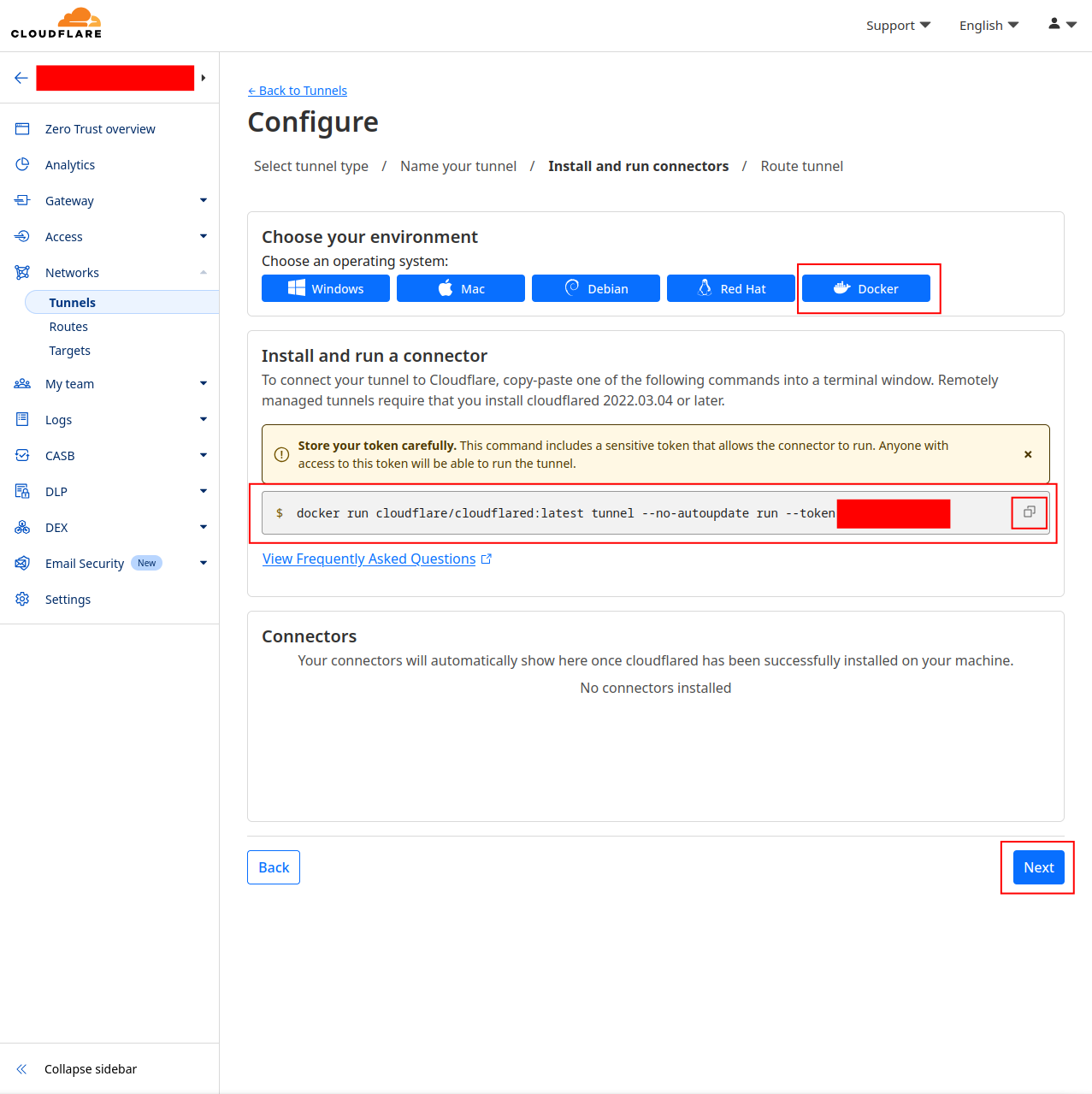Open the English language dropdown
Screen dimensions: 1092x1094
tap(989, 26)
